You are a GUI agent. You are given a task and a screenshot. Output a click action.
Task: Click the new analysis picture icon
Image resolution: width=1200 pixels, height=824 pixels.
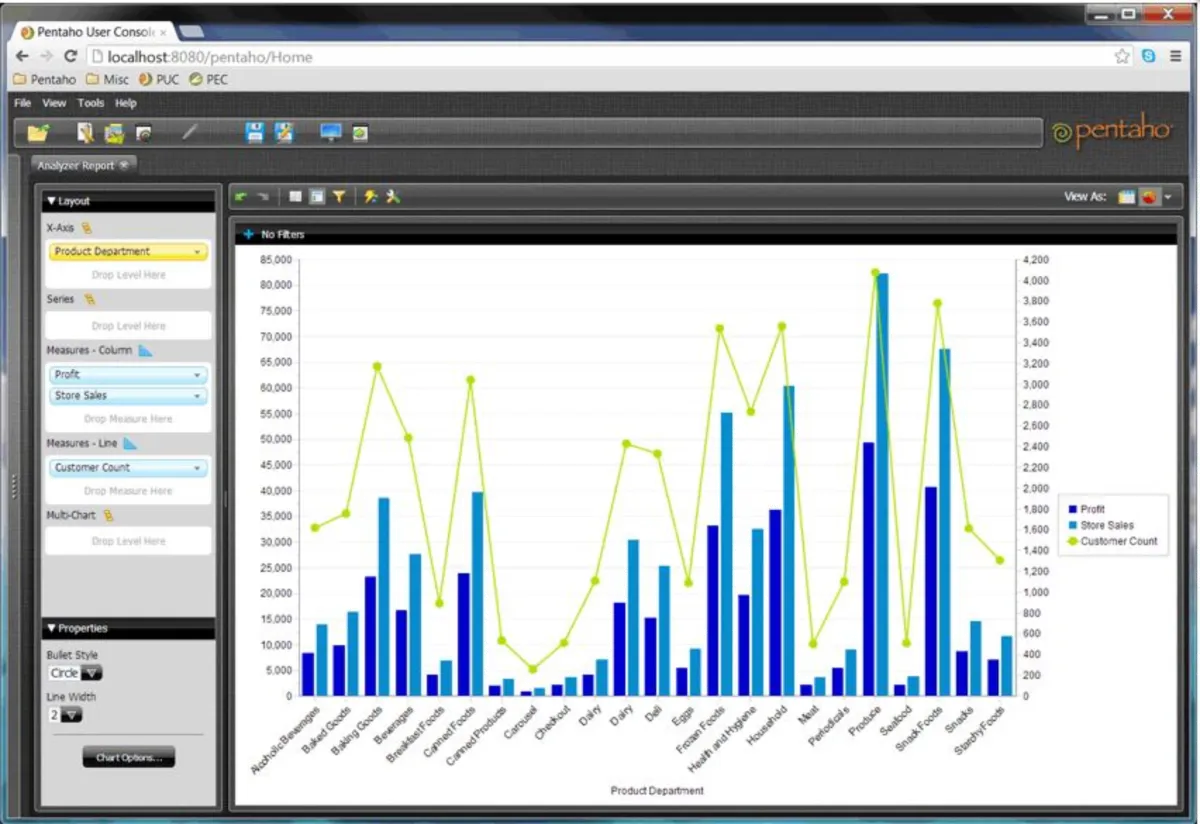click(114, 133)
